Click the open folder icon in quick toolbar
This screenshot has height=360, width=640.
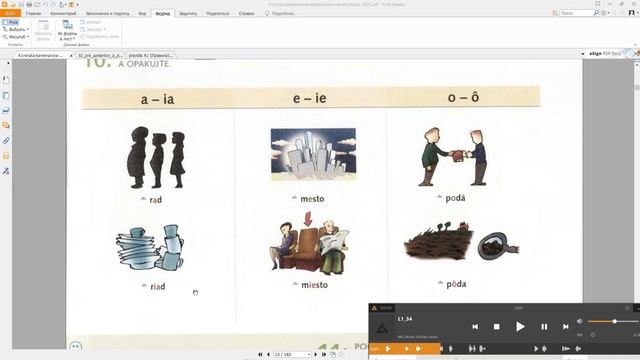pos(13,4)
